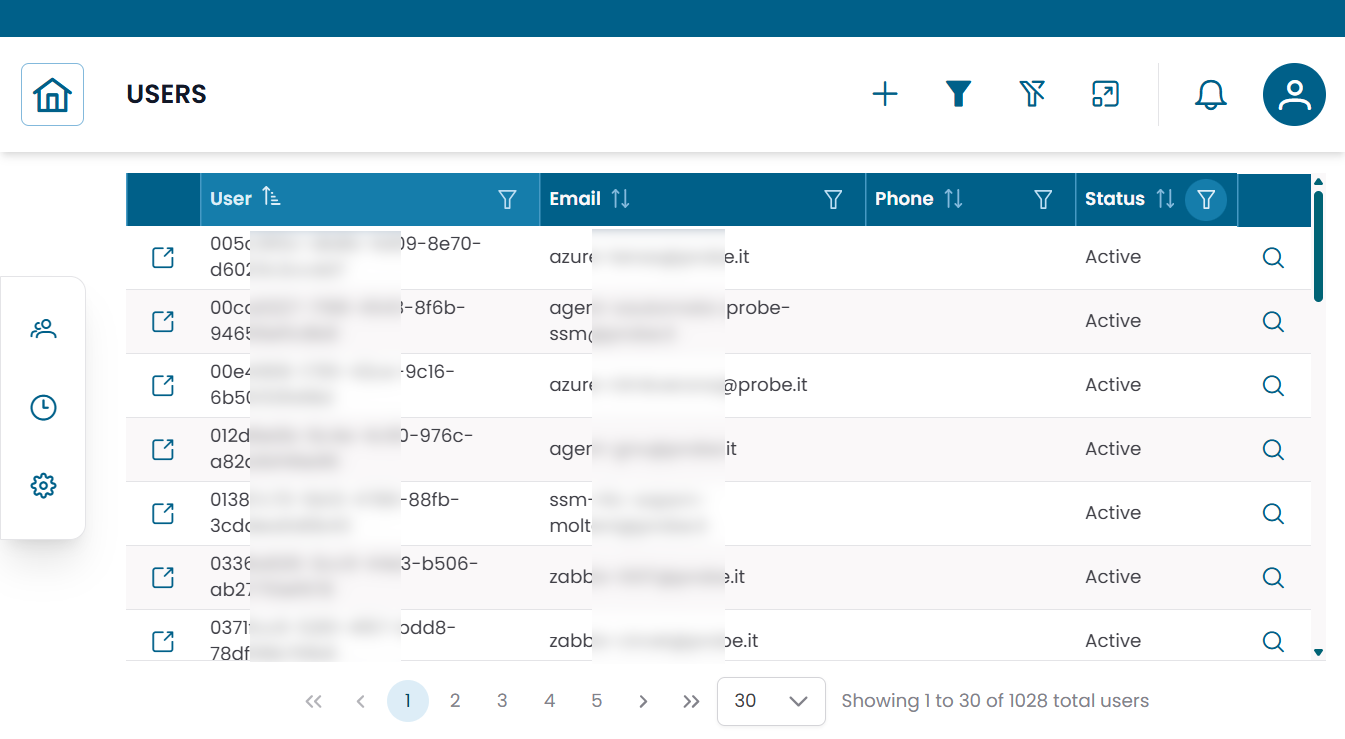This screenshot has width=1345, height=739.
Task: Open the filter funnel in top toolbar
Action: [959, 95]
